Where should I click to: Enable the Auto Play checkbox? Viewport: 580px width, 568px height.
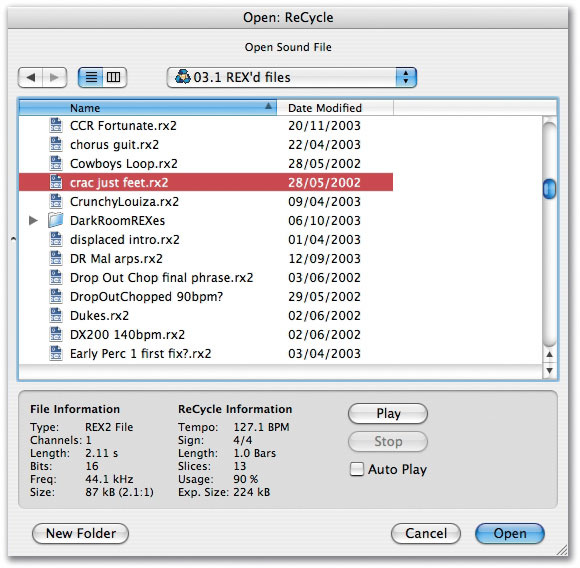pos(357,469)
